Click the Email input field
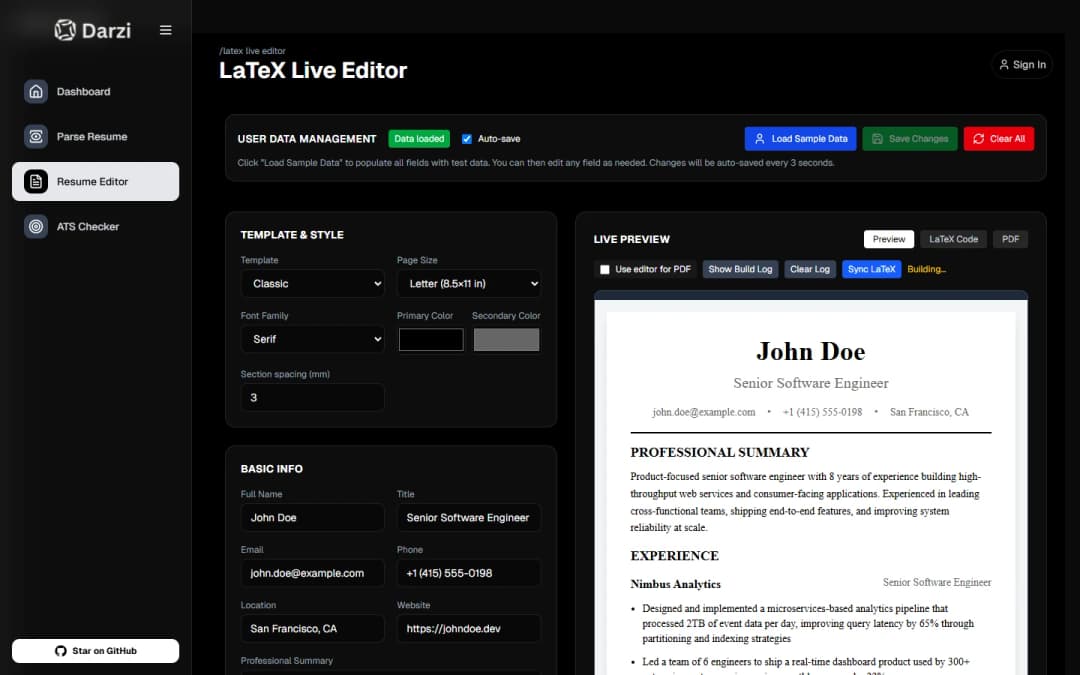This screenshot has width=1080, height=675. [312, 573]
